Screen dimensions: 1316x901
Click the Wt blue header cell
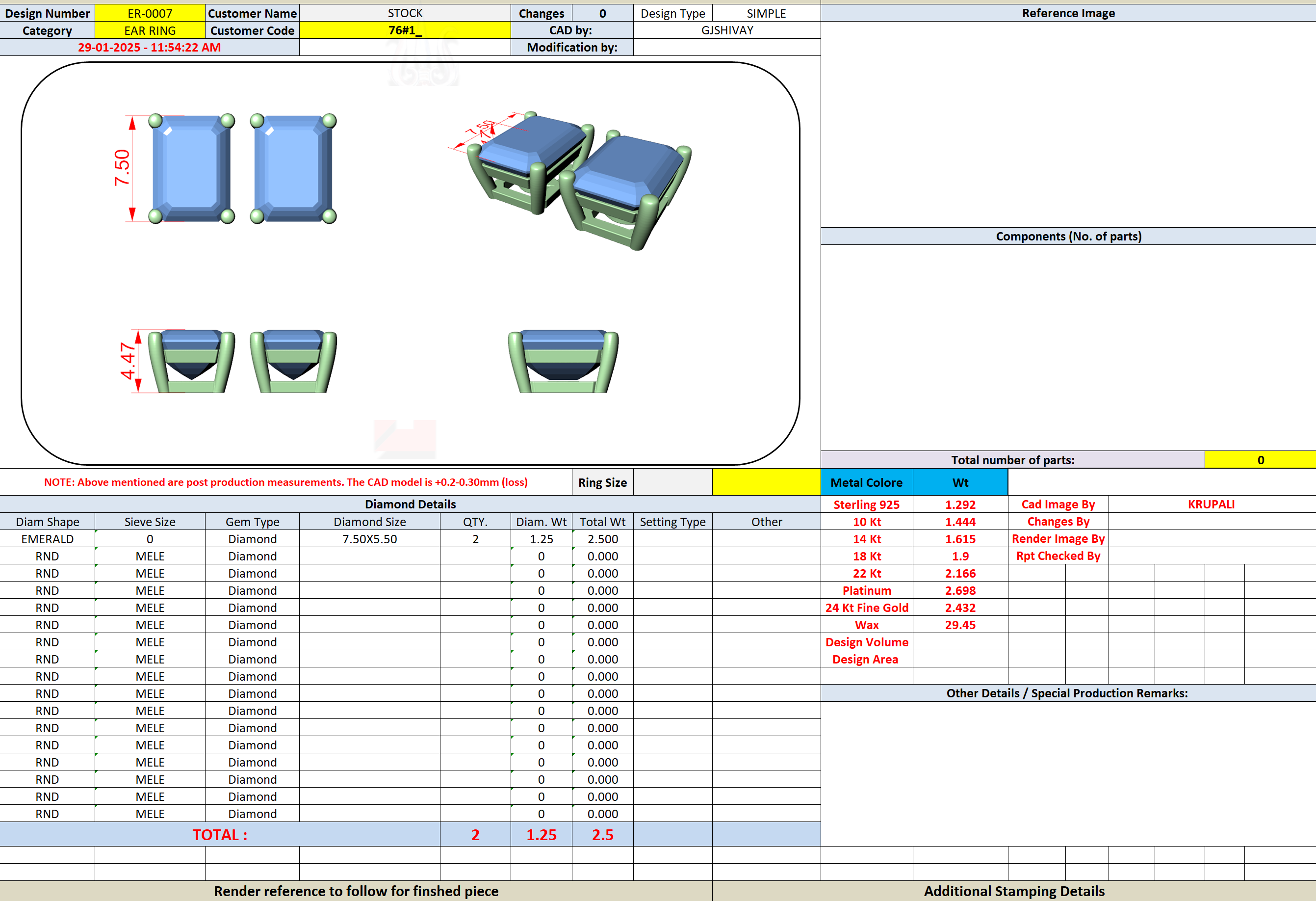pos(960,482)
